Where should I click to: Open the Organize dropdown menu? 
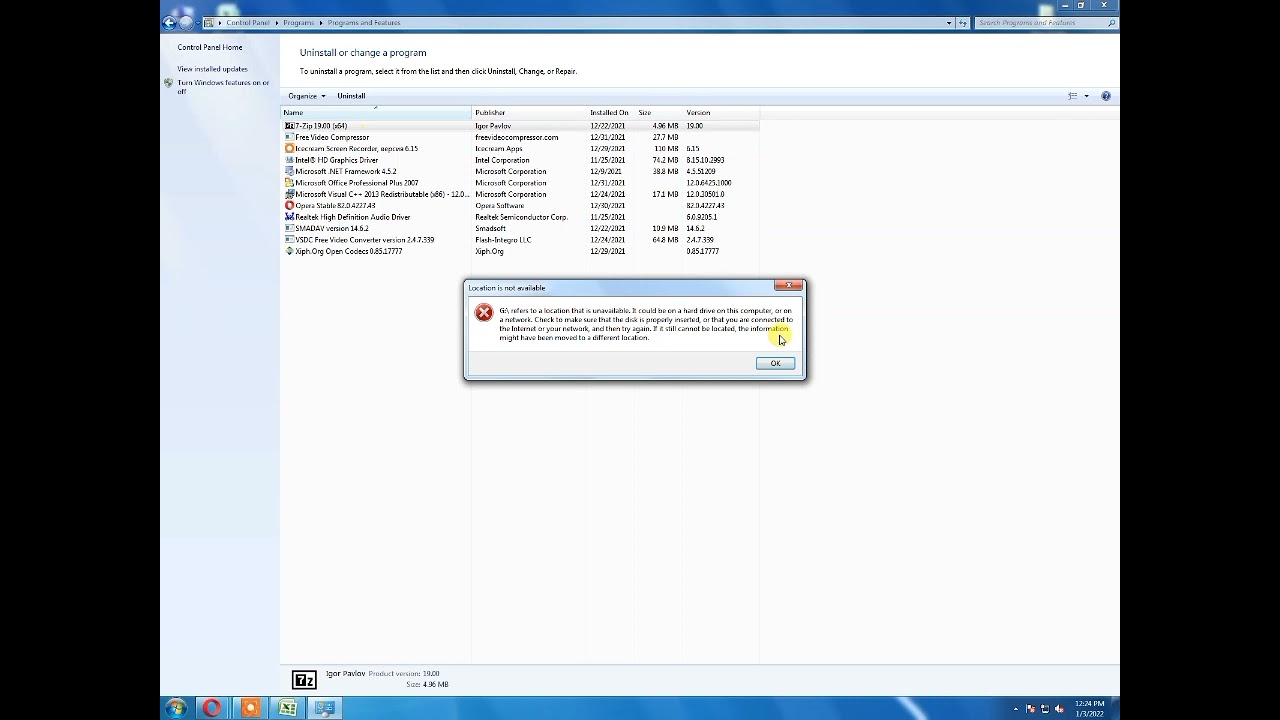click(x=307, y=96)
